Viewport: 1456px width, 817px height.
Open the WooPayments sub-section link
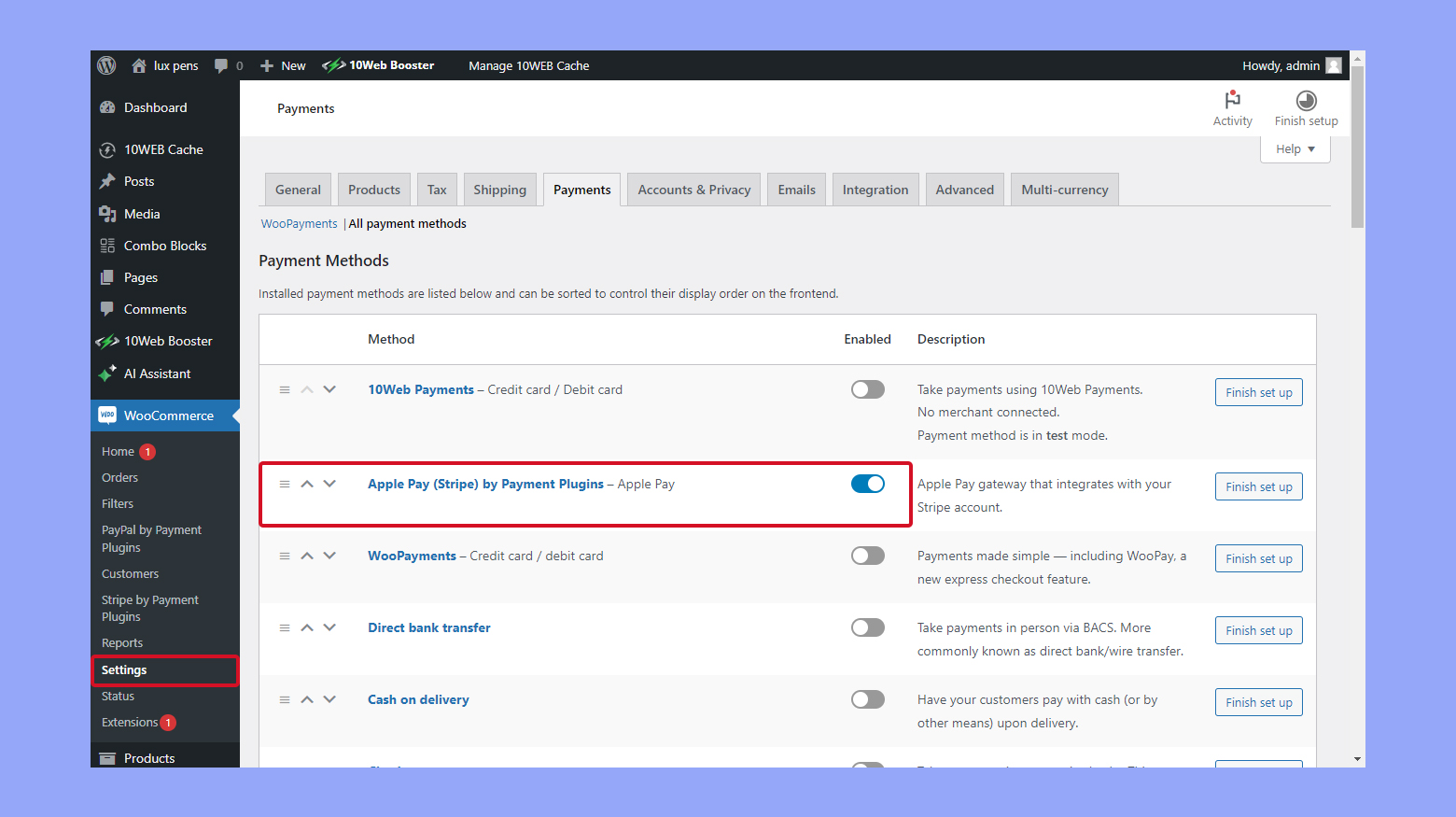coord(299,224)
